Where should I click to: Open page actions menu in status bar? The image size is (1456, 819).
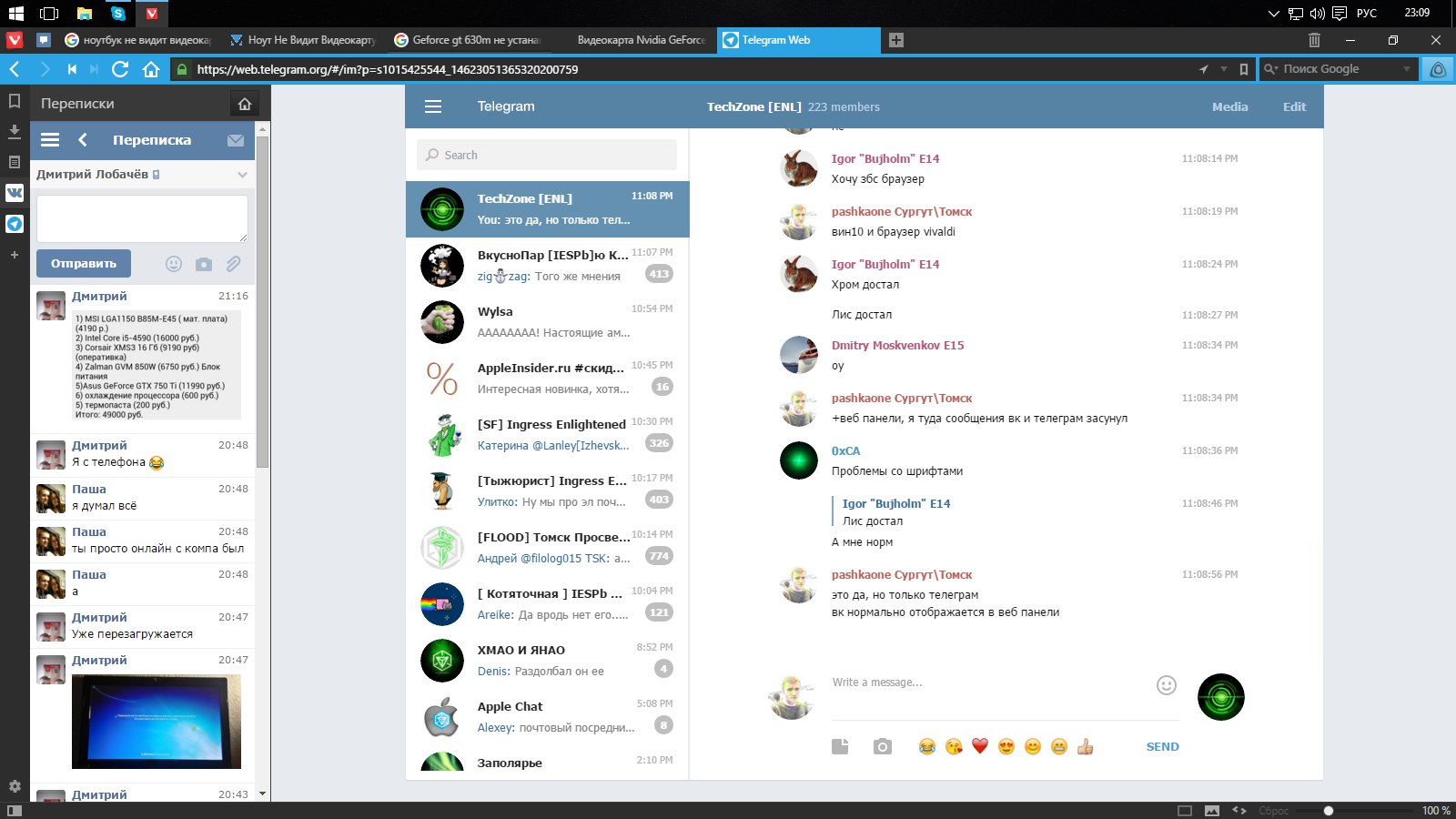pos(1239,810)
